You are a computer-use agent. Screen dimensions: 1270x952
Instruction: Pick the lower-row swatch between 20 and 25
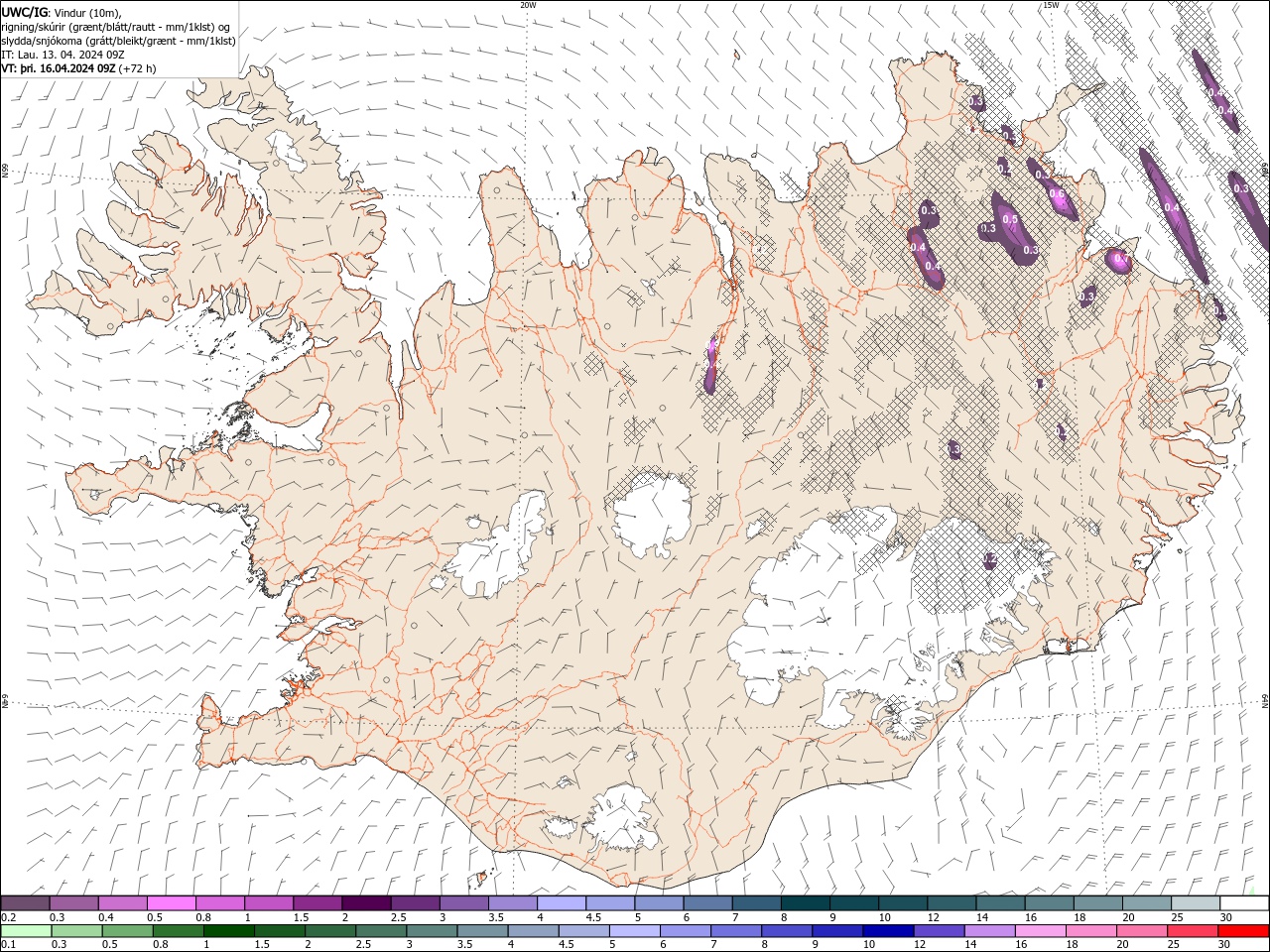pos(1141,931)
